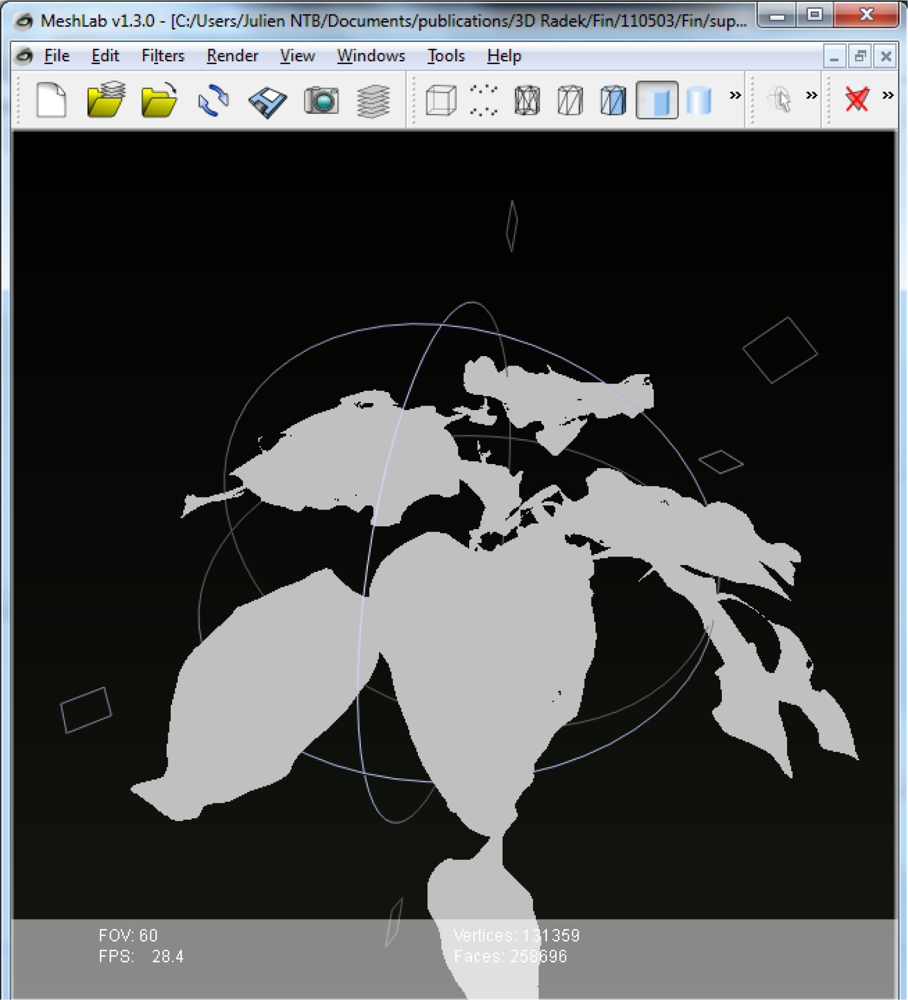Expand overflow chevron beside the selection cursor icon

tap(811, 96)
